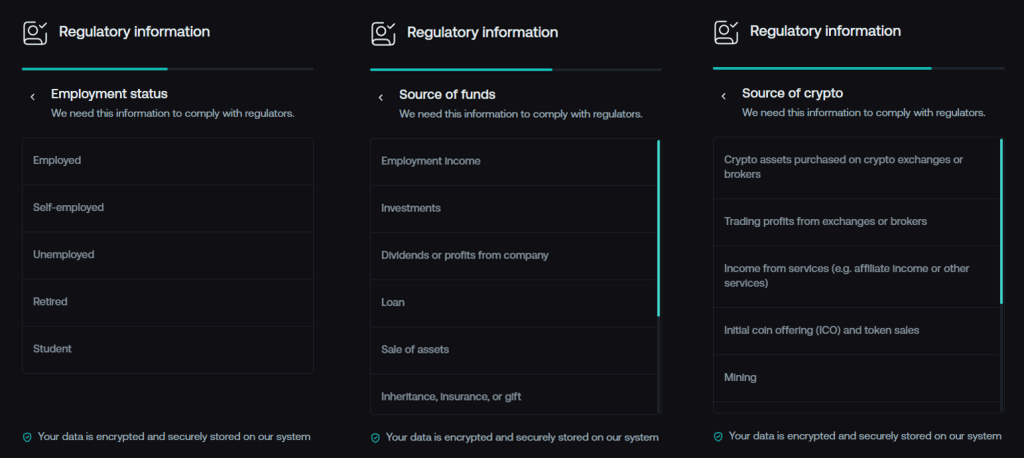Screen dimensions: 1024x458
Task: Pick Student as employment status
Action: pyautogui.click(x=168, y=350)
